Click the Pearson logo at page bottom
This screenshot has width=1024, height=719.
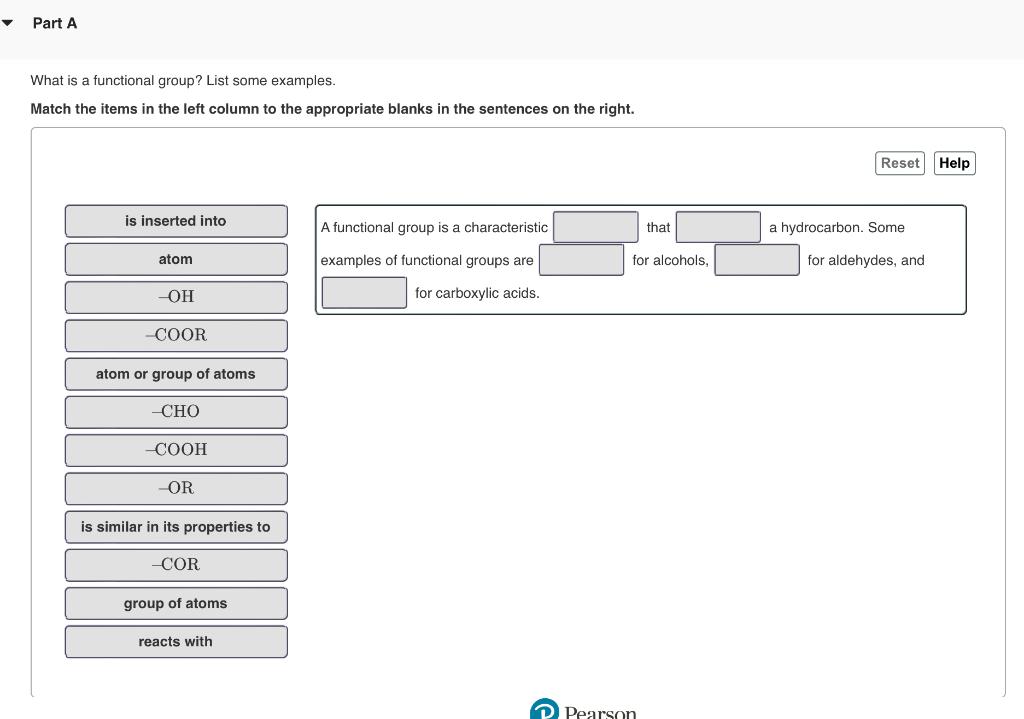[x=584, y=711]
